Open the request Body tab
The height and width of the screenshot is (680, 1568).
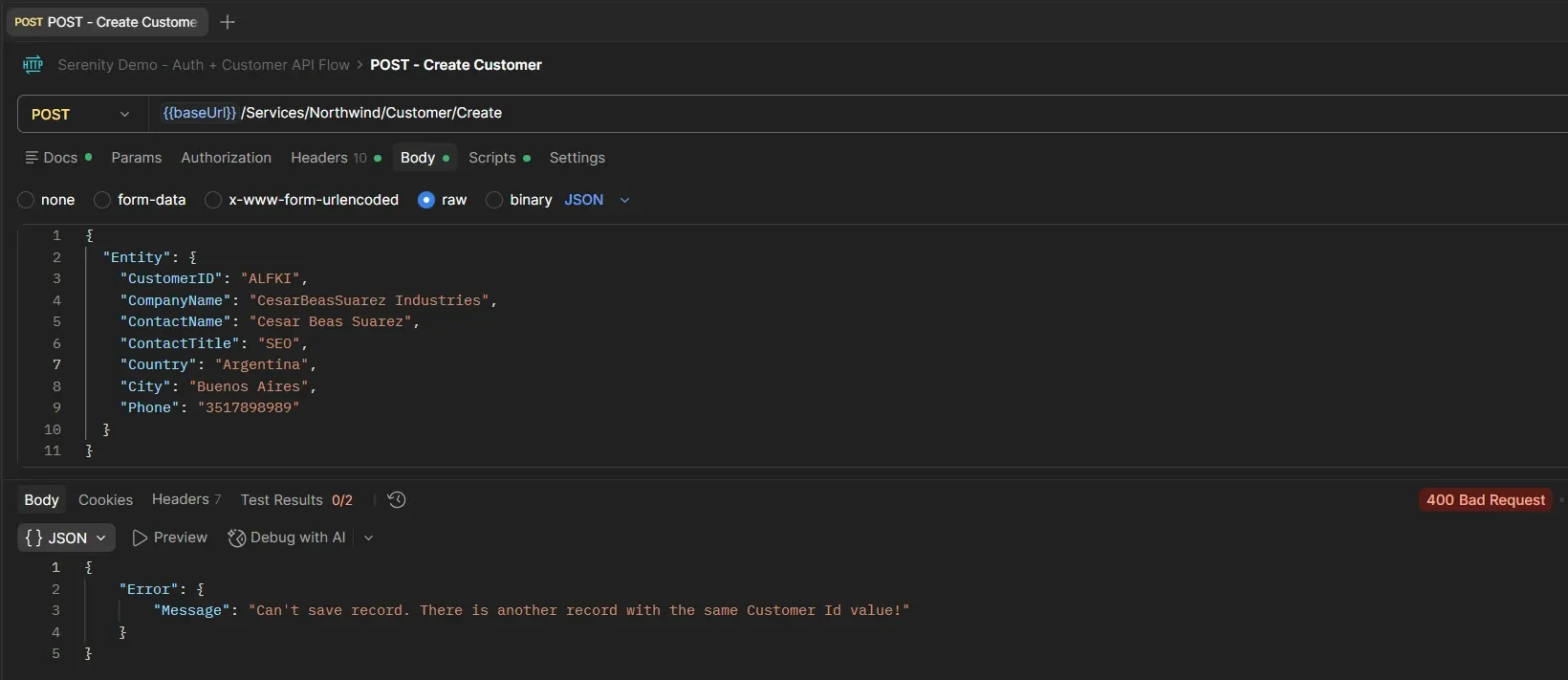425,158
